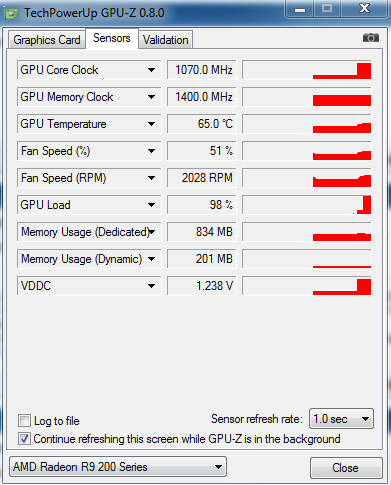Image resolution: width=391 pixels, height=485 pixels.
Task: Click the GPU-Z app icon in title bar
Action: coord(11,13)
